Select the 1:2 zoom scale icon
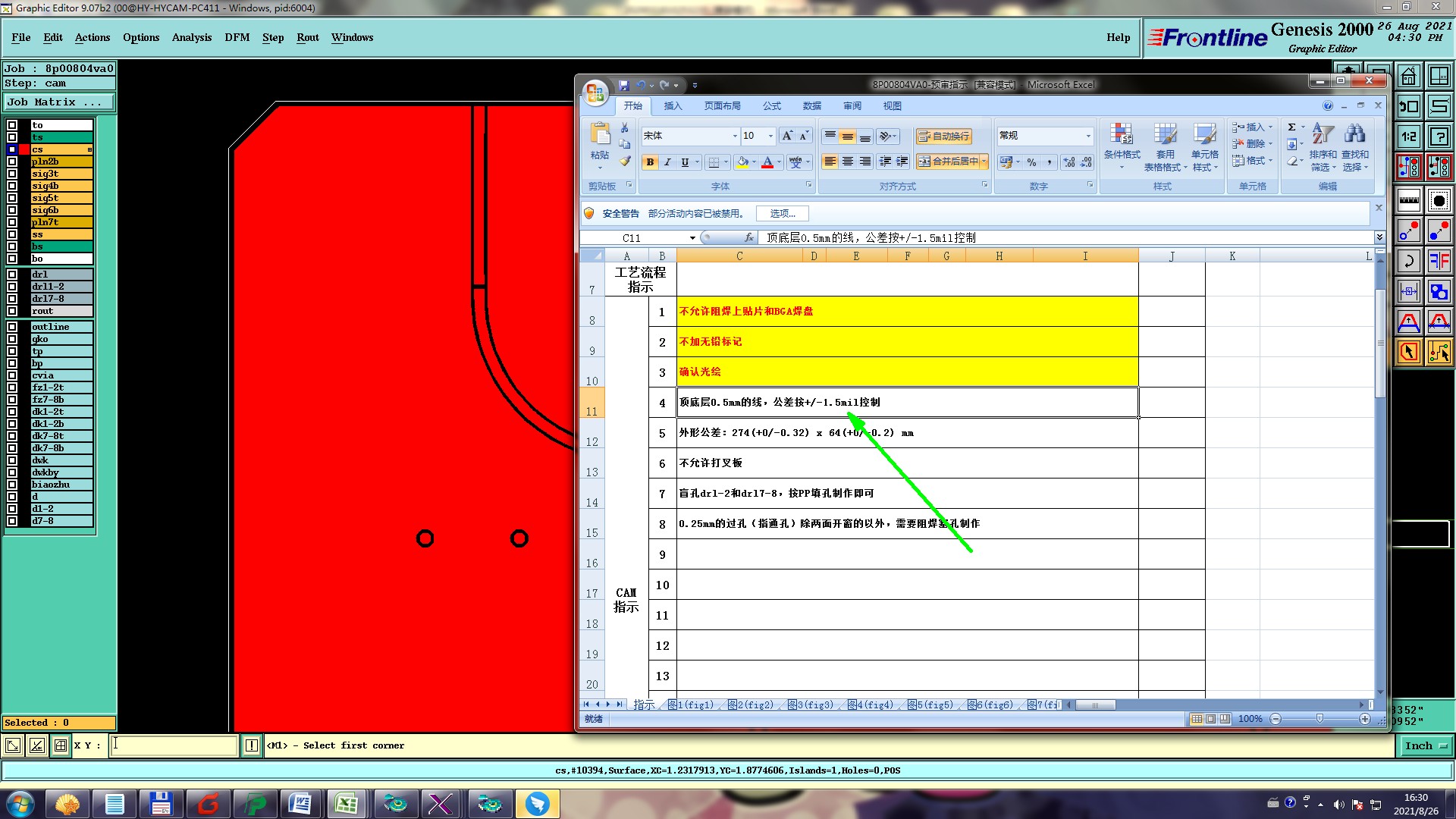Screen dimensions: 1456x819 (1408, 137)
